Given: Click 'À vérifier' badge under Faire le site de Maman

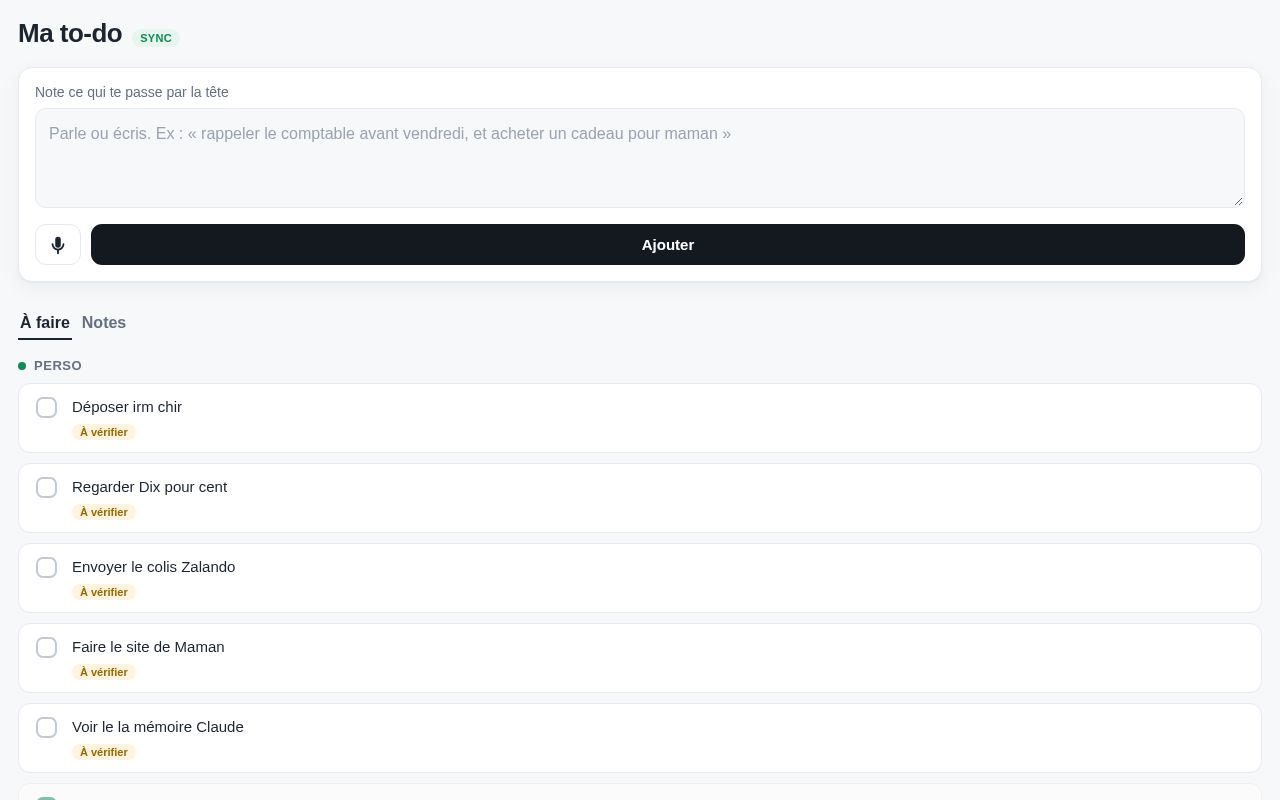Looking at the screenshot, I should pos(104,672).
